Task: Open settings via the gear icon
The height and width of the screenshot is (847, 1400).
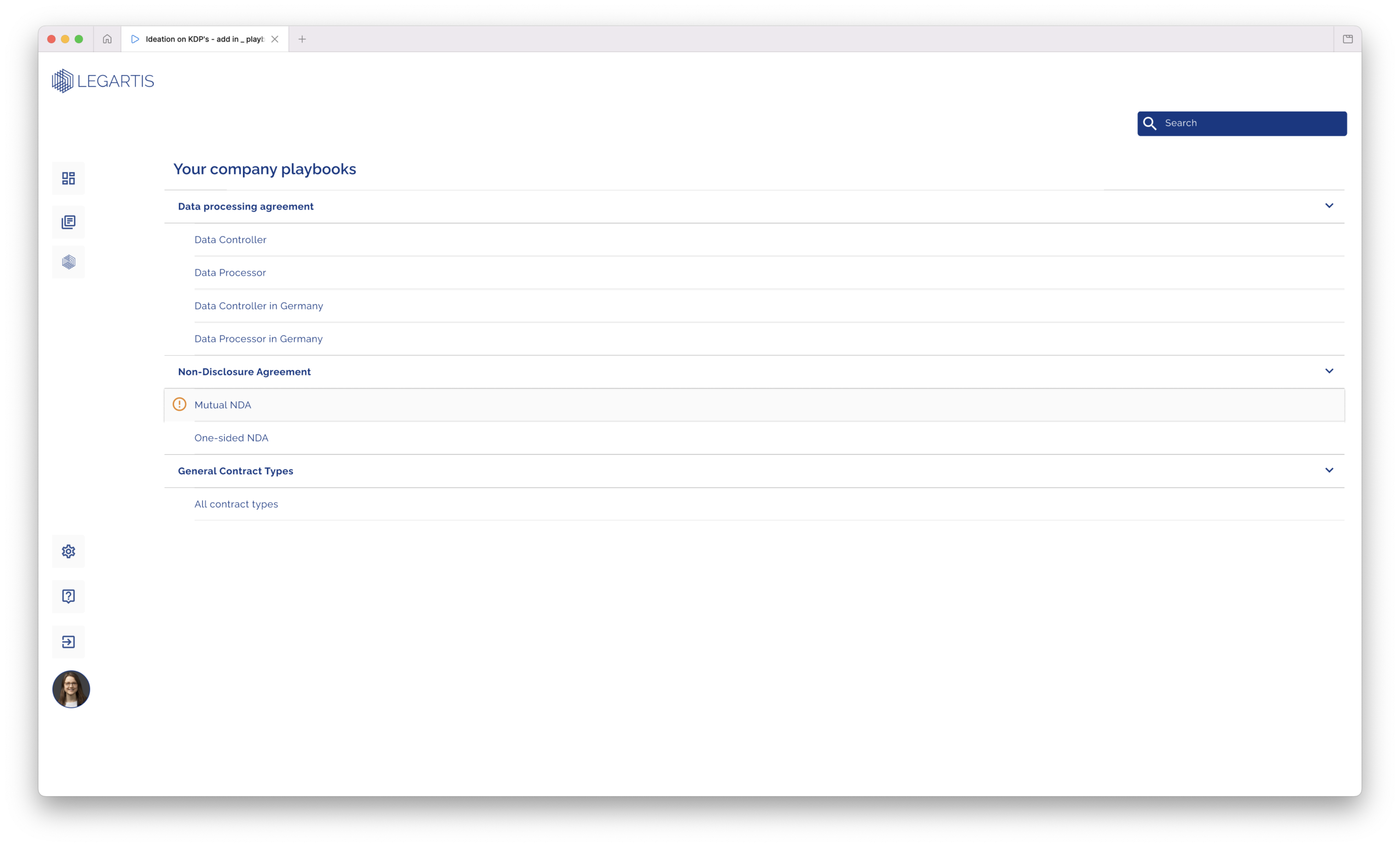Action: pos(68,552)
